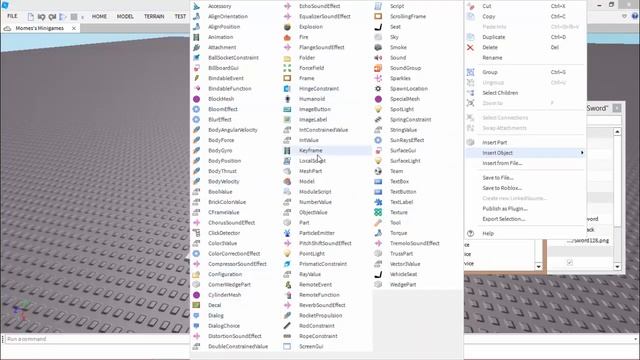Viewport: 640px width, 360px height.
Task: Select the Momes's Minigames document tab
Action: coord(40,28)
